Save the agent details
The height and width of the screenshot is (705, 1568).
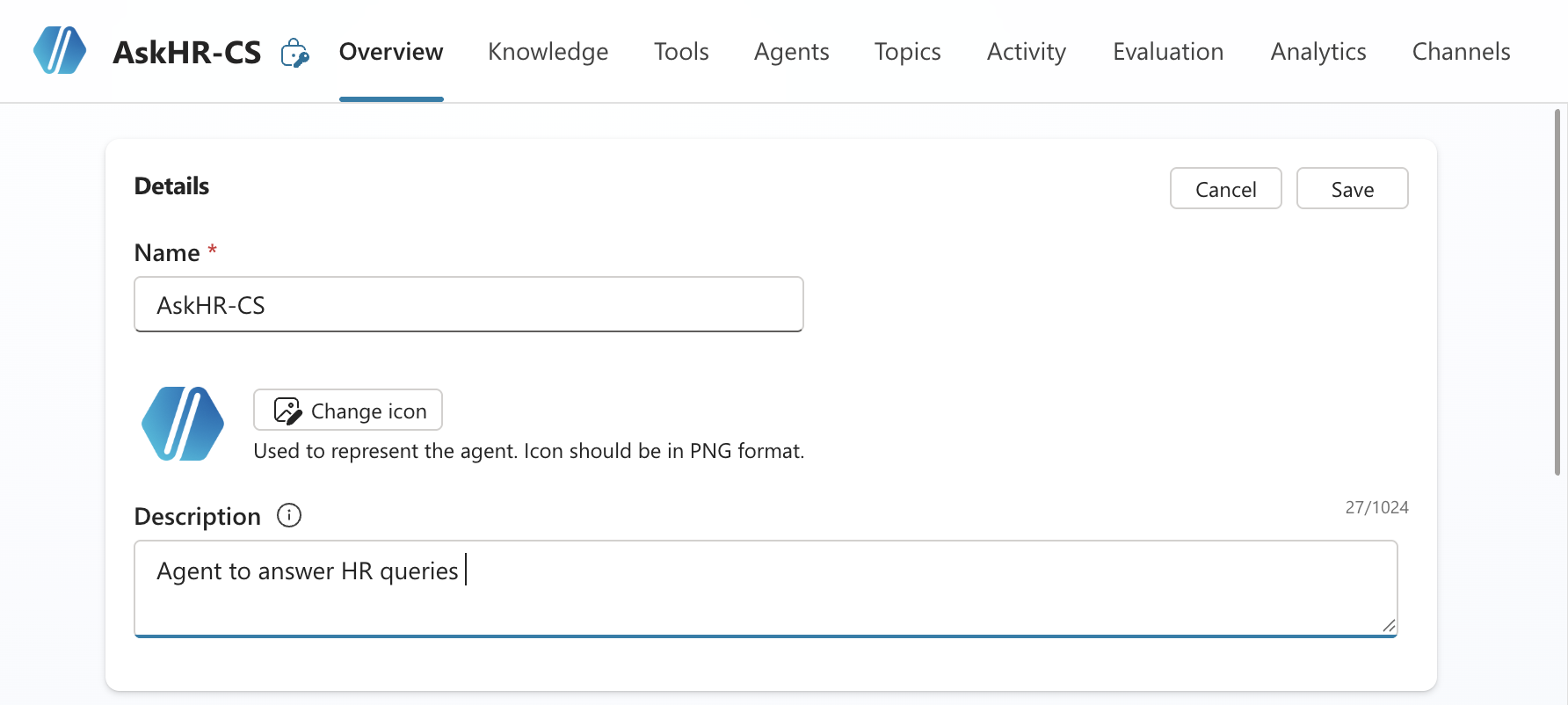tap(1352, 188)
